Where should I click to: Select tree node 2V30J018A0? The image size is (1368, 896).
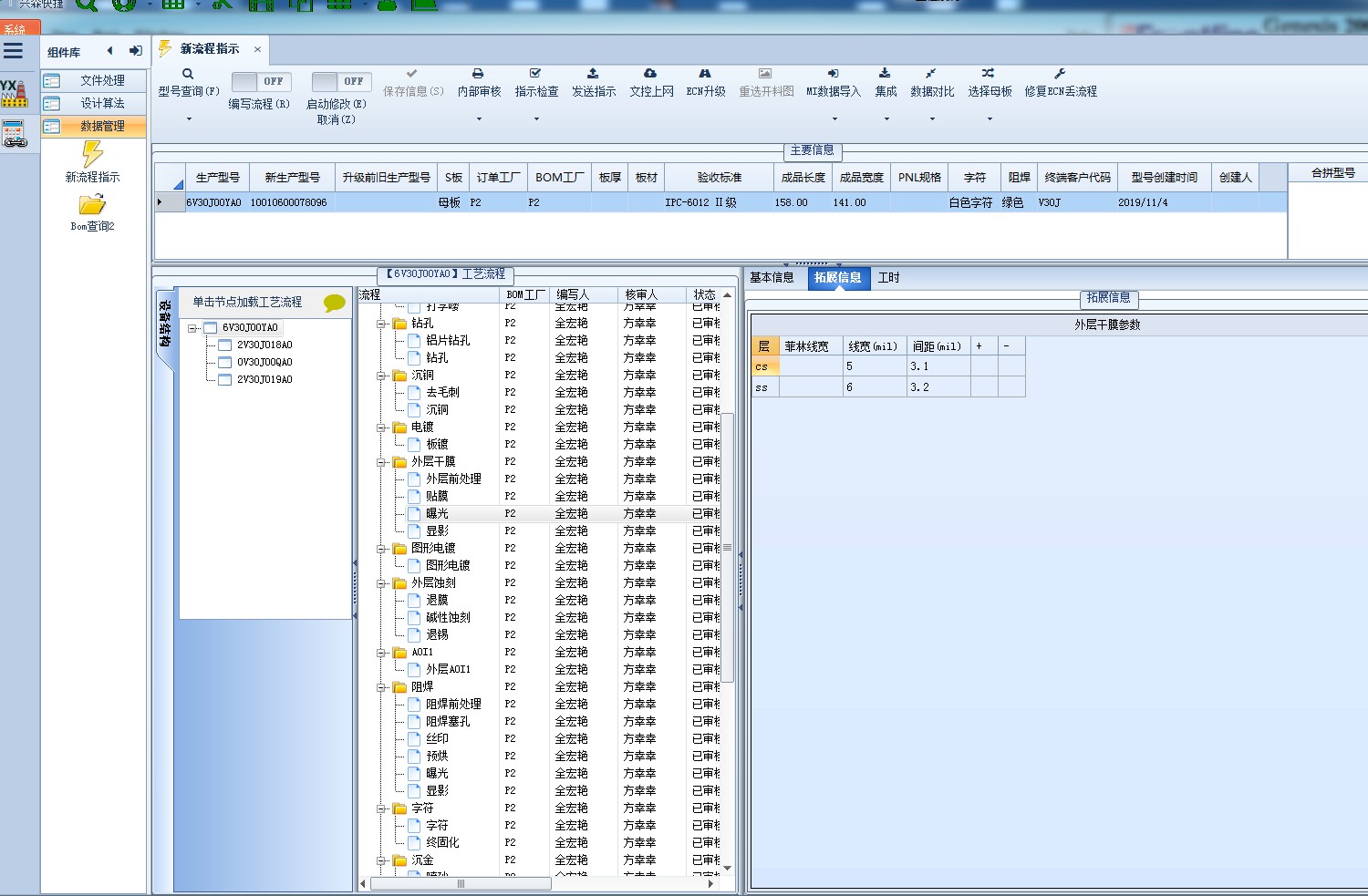click(264, 345)
